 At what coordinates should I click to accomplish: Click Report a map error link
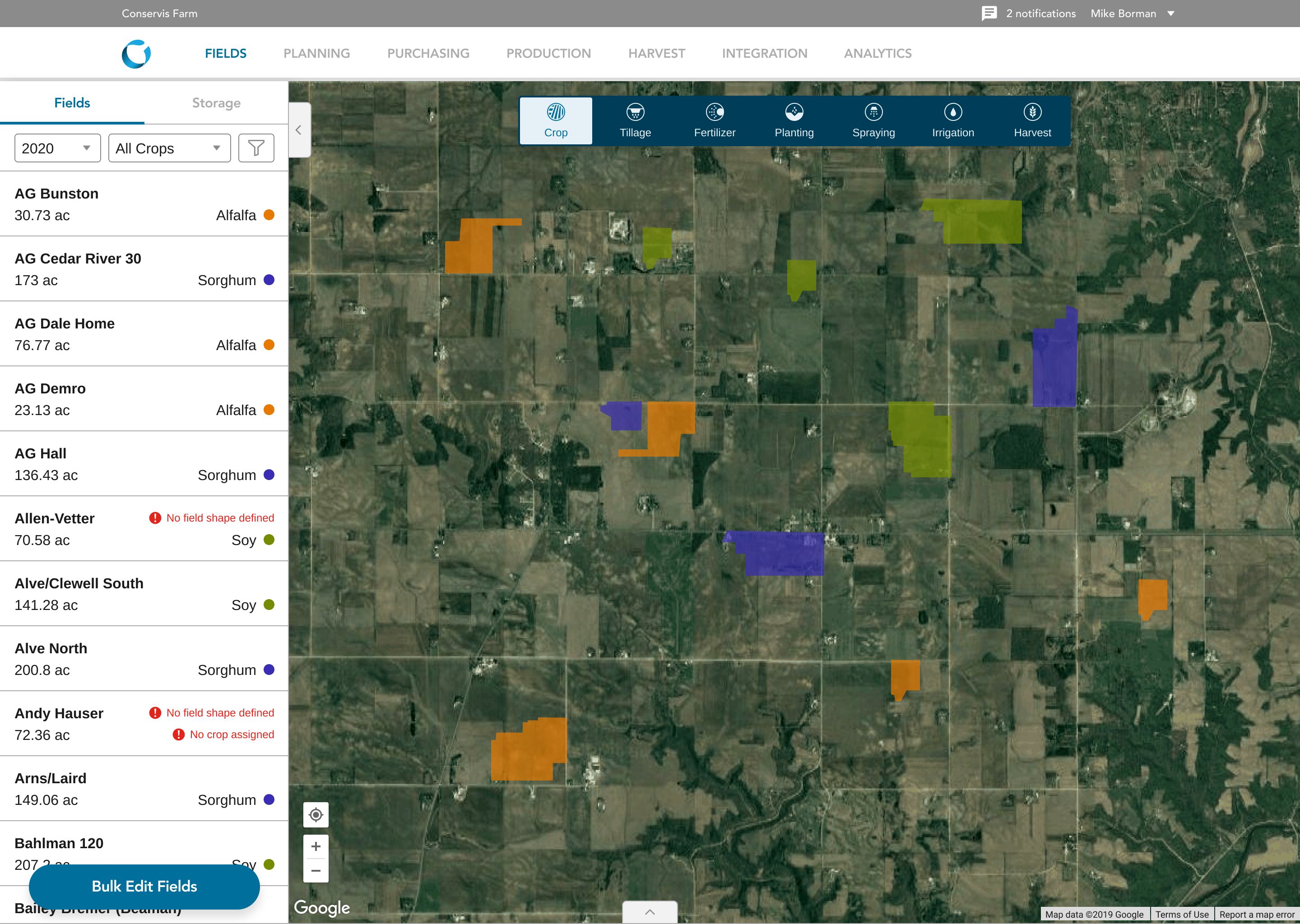tap(1257, 915)
